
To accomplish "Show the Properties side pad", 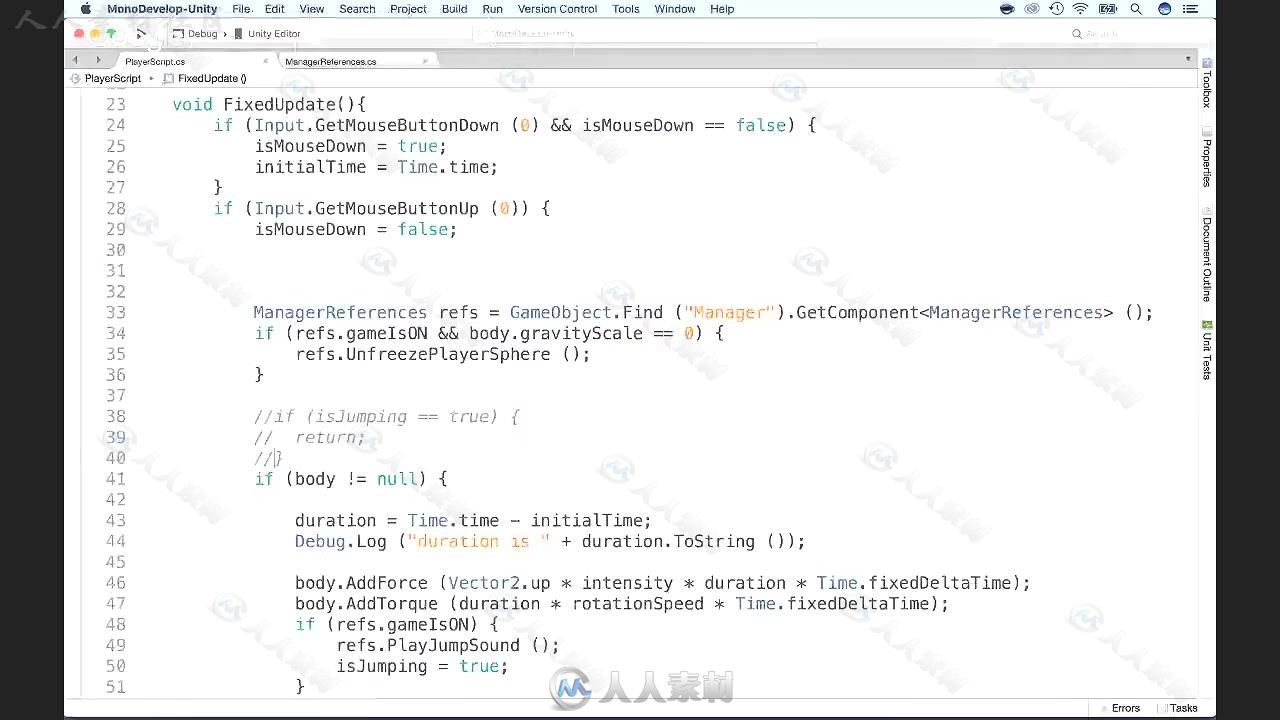I will pos(1207,156).
